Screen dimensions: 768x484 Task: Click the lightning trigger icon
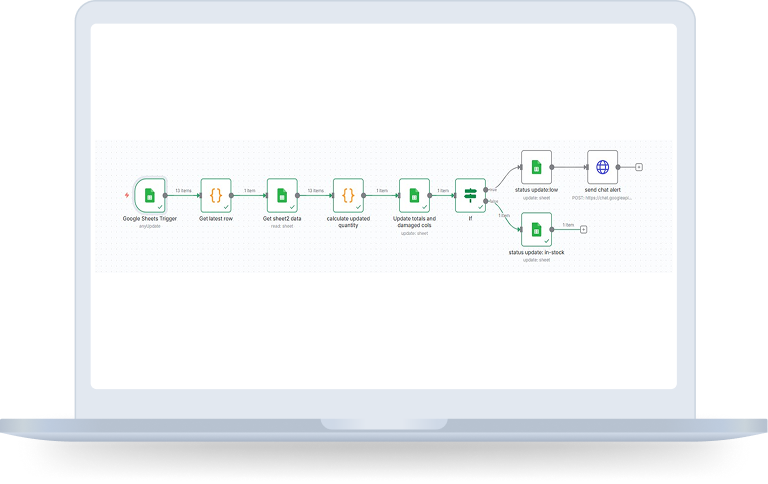pos(125,194)
